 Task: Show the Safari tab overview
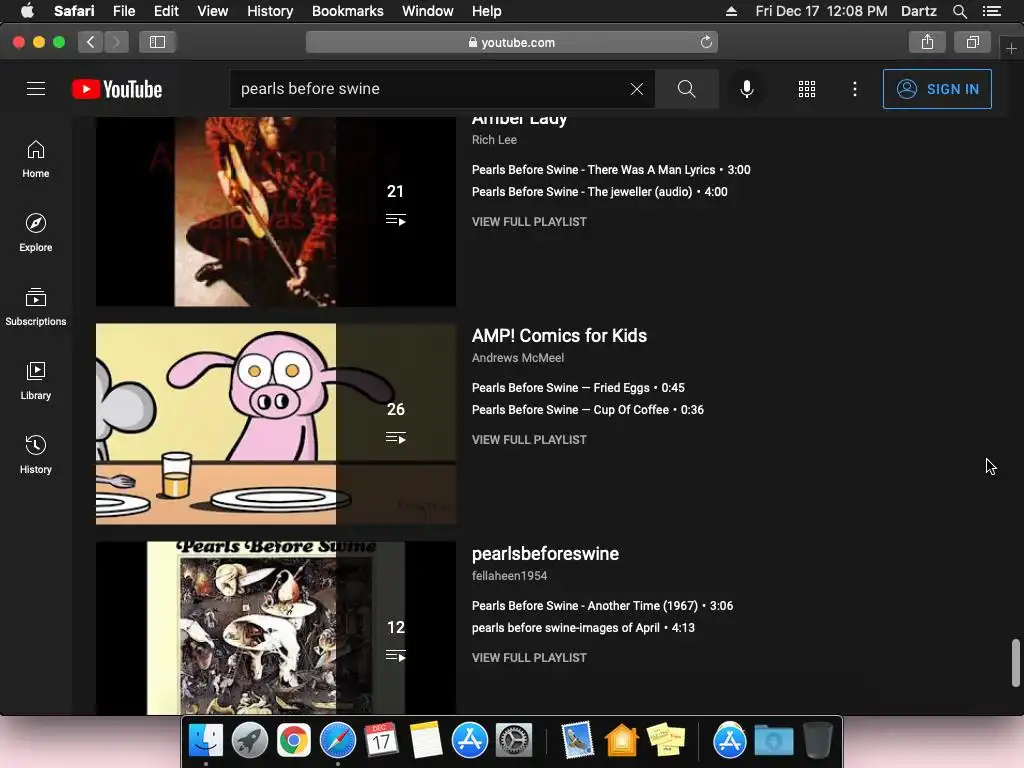coord(972,42)
